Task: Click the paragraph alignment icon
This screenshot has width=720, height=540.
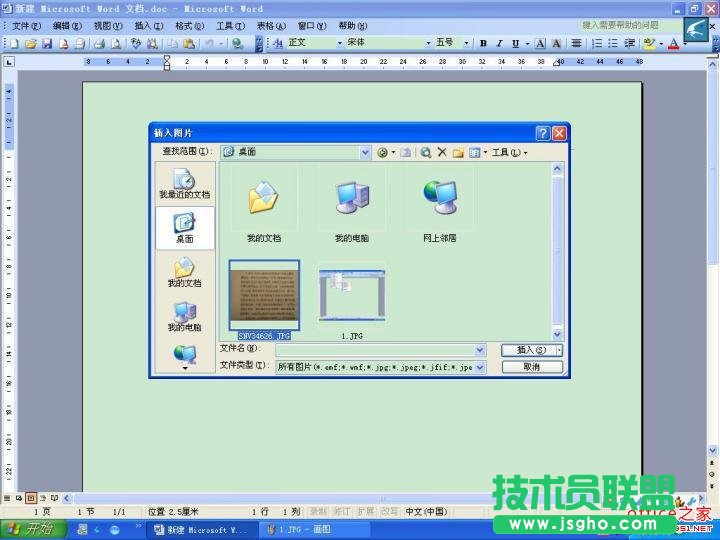Action: (576, 44)
